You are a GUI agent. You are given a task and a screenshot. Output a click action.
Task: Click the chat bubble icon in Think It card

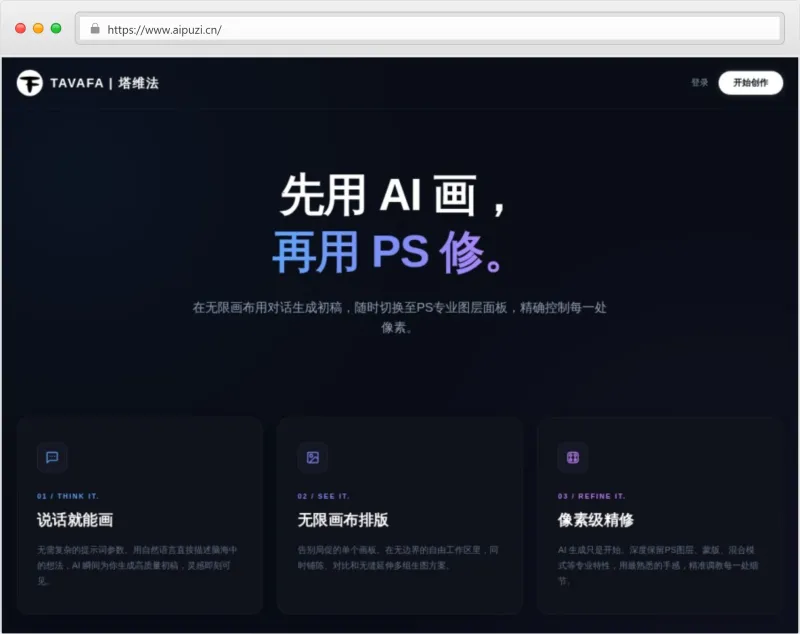click(x=52, y=457)
